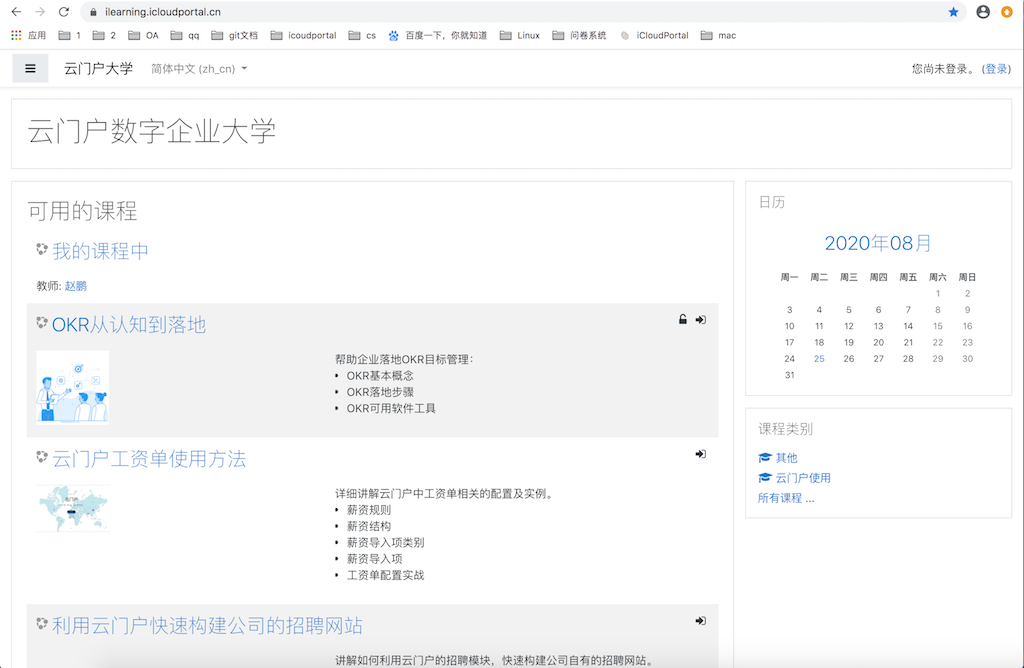Open the browser profile icon
Image resolution: width=1024 pixels, height=668 pixels.
coord(983,12)
